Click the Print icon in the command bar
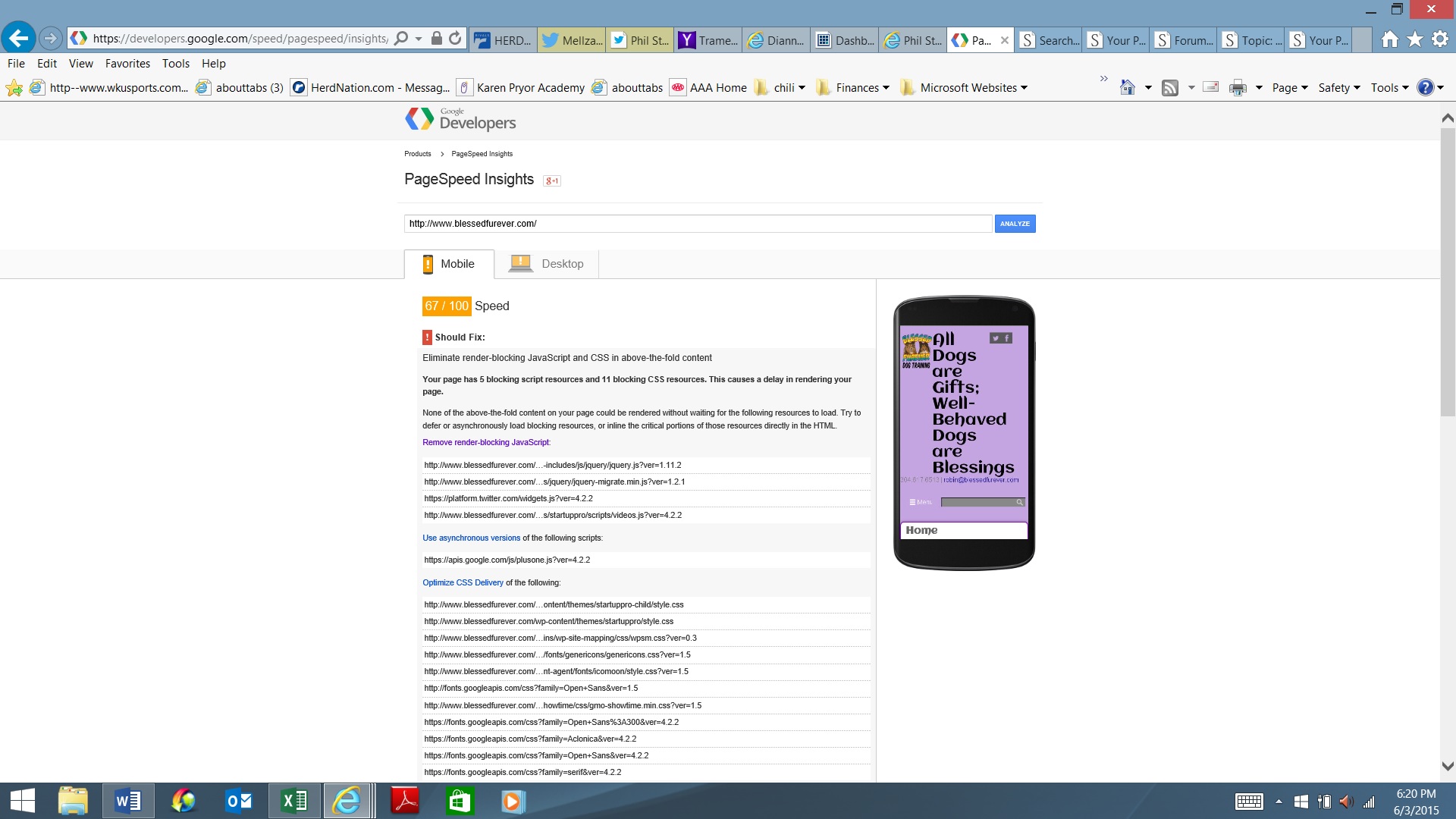This screenshot has height=819, width=1456. click(1238, 88)
